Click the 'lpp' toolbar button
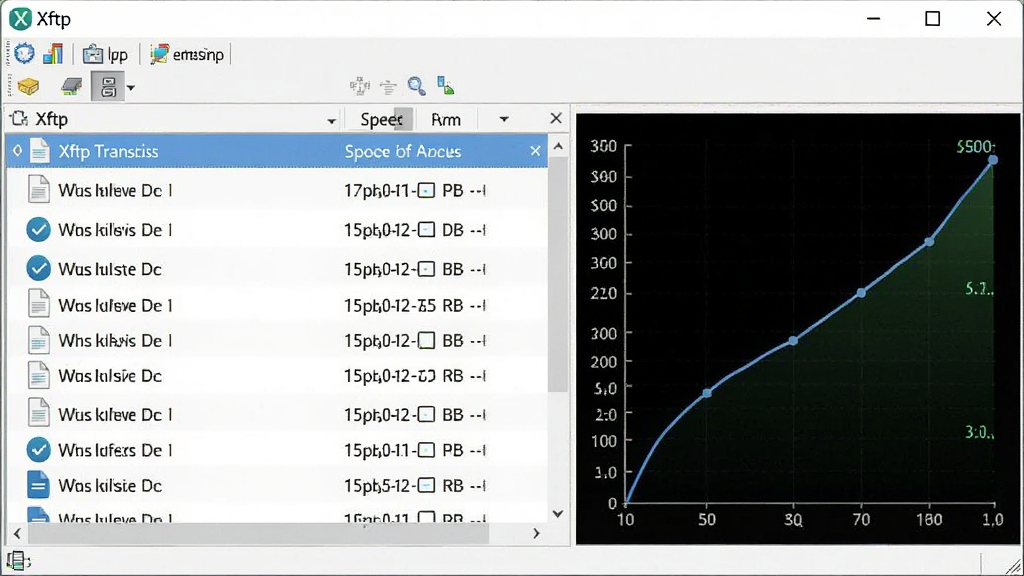1024x576 pixels. coord(105,54)
